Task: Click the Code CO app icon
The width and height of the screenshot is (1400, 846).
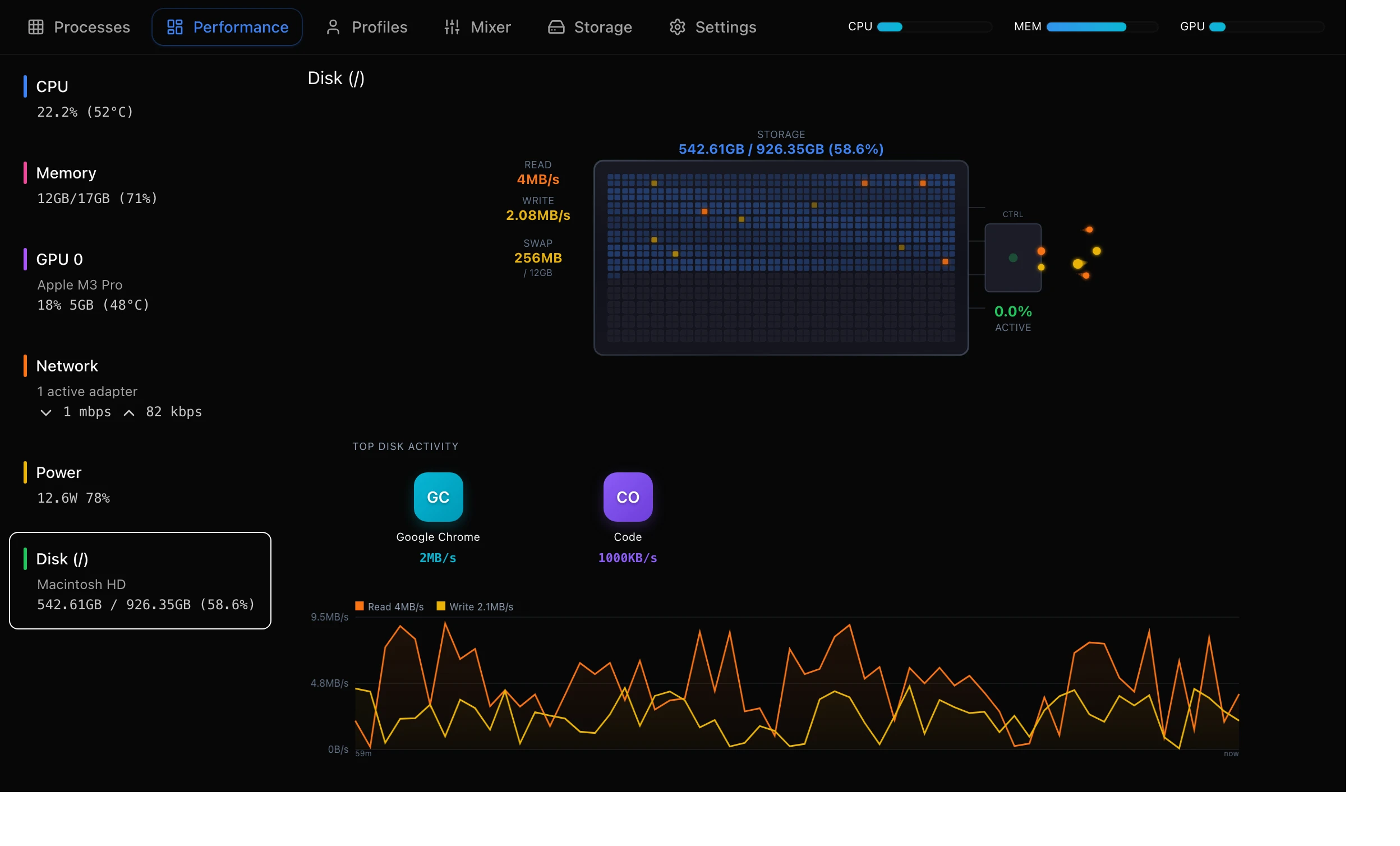Action: pyautogui.click(x=628, y=496)
